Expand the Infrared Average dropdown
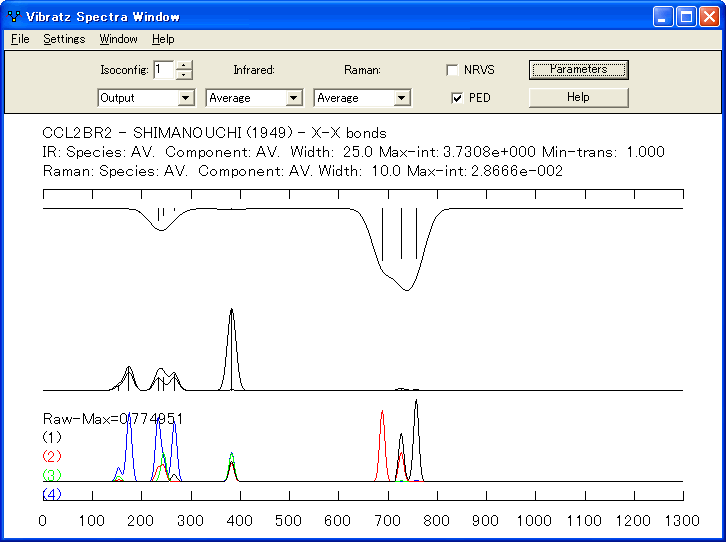This screenshot has height=542, width=726. click(293, 98)
